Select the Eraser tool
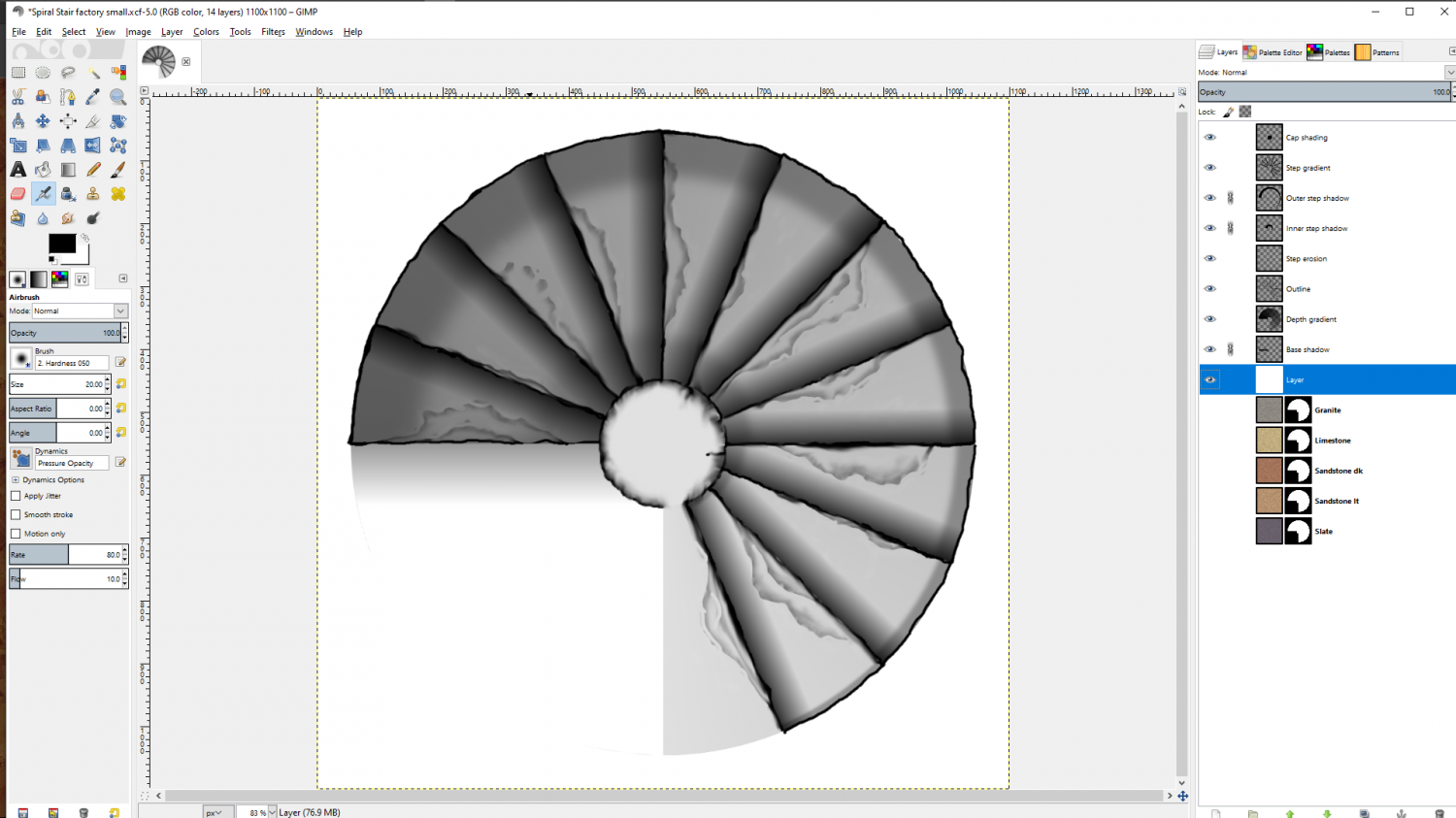1456x818 pixels. pyautogui.click(x=18, y=194)
